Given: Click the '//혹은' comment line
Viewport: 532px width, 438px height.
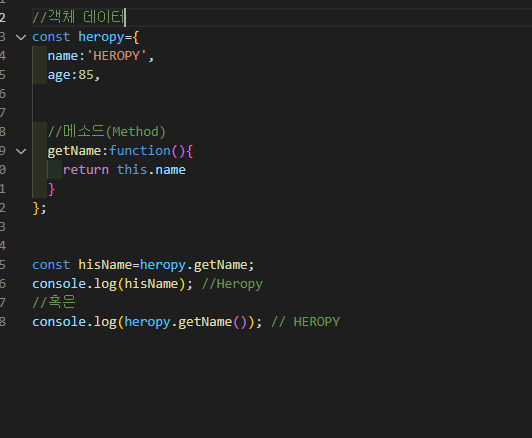Looking at the screenshot, I should point(54,302).
